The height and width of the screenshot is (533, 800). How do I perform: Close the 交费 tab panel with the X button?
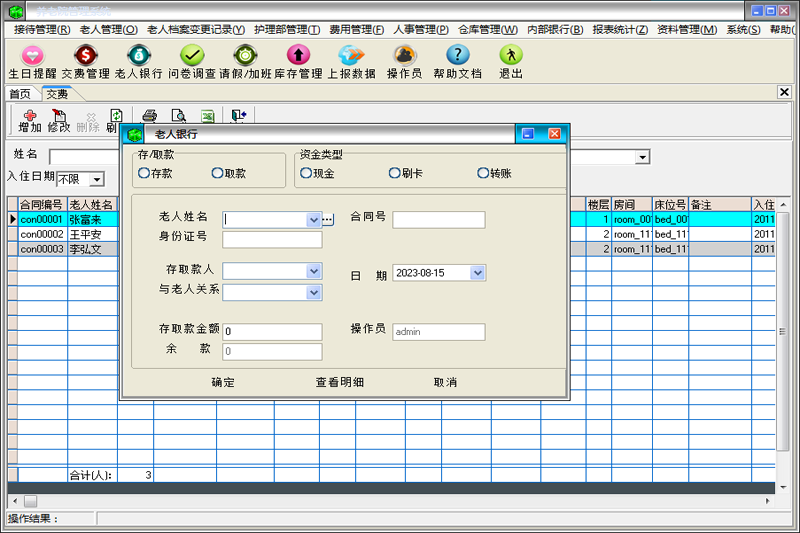click(x=784, y=92)
